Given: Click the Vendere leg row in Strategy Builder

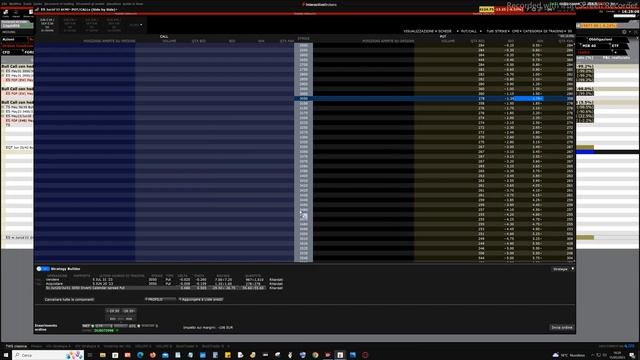Looking at the screenshot, I should point(164,280).
